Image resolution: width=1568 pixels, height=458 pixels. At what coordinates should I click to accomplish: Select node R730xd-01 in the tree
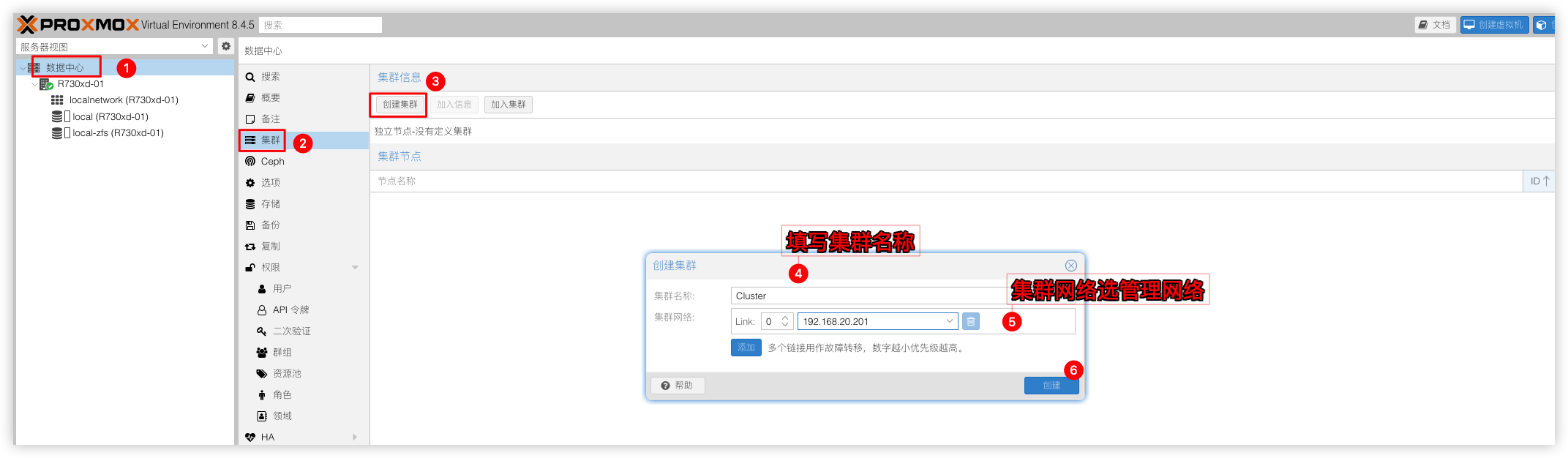(x=80, y=84)
